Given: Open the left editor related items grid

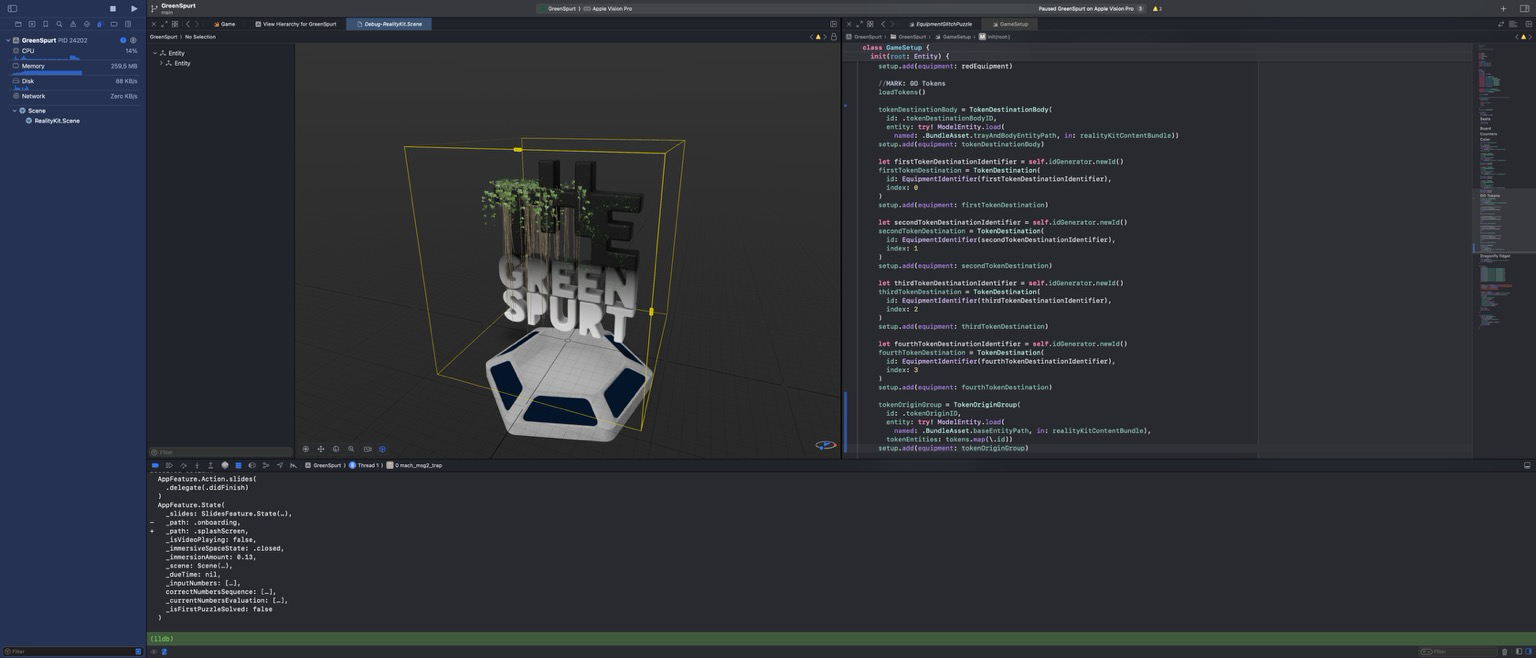Looking at the screenshot, I should click(x=175, y=24).
